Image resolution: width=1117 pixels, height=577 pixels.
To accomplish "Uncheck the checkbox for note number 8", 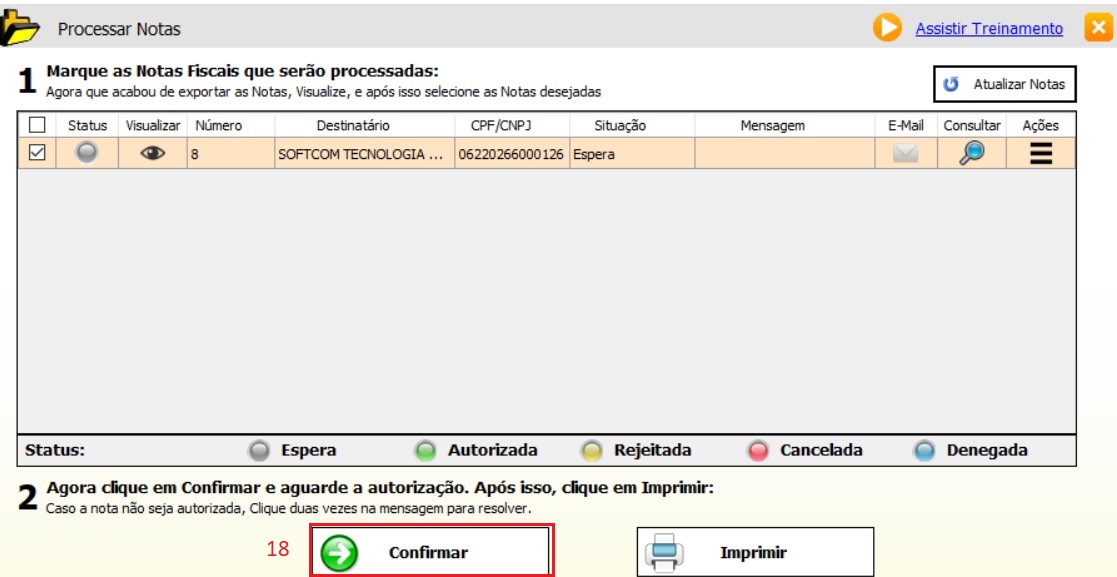I will pos(36,154).
